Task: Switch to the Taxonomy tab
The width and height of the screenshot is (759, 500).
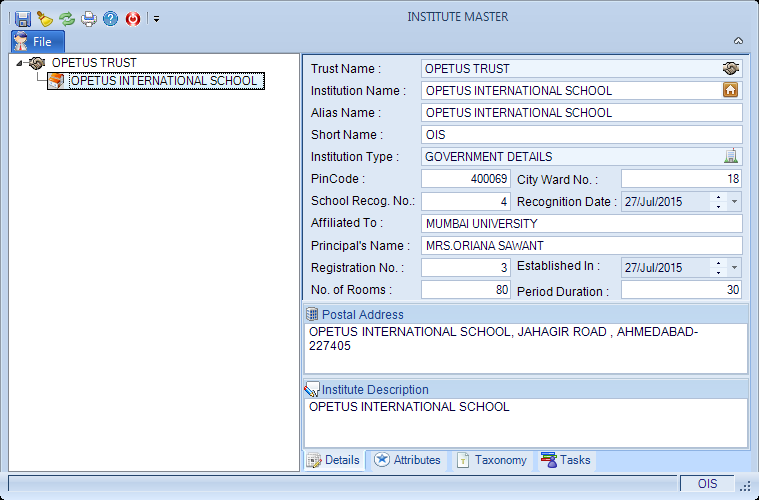Action: click(x=492, y=460)
